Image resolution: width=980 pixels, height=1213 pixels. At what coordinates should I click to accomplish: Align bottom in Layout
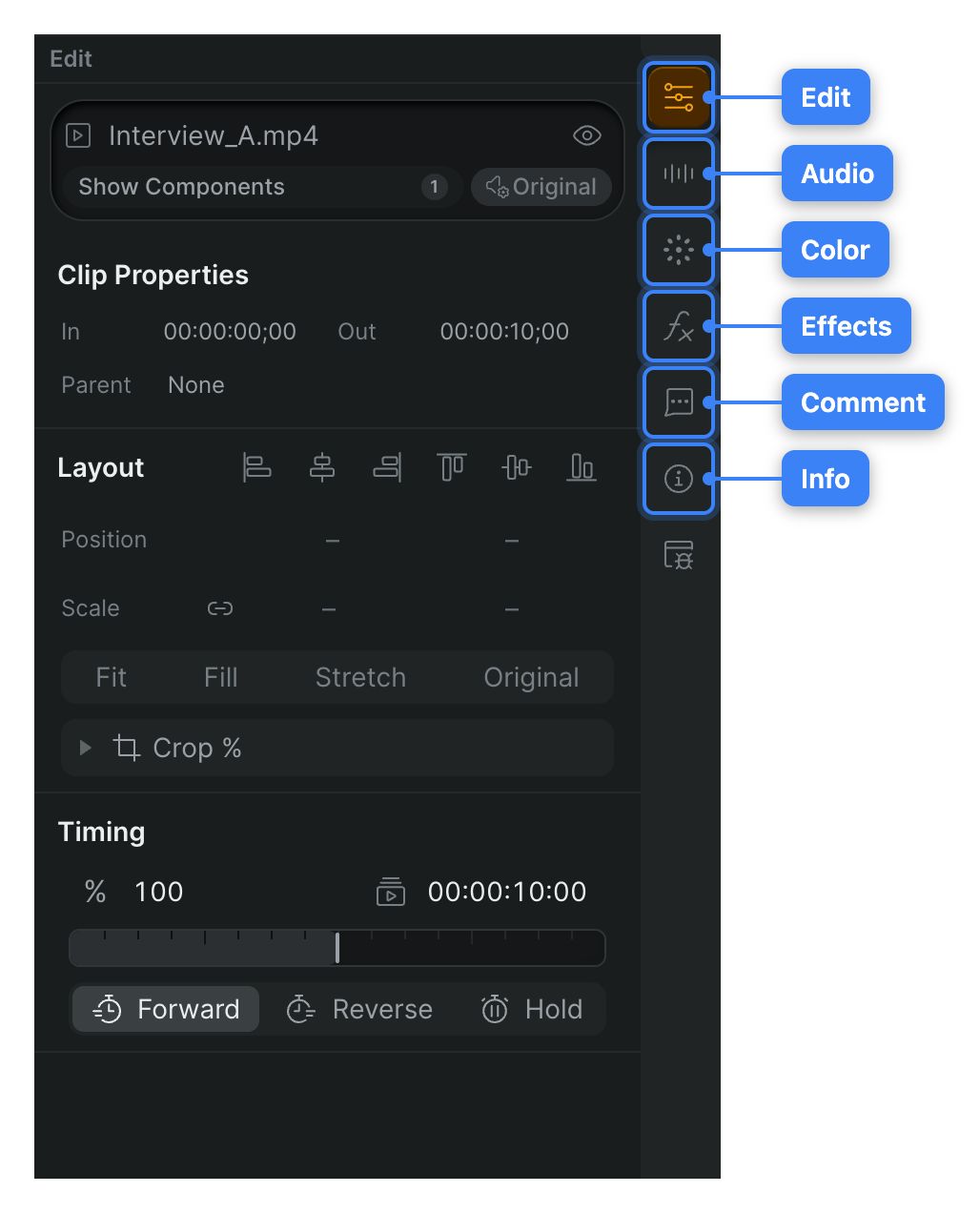click(582, 467)
